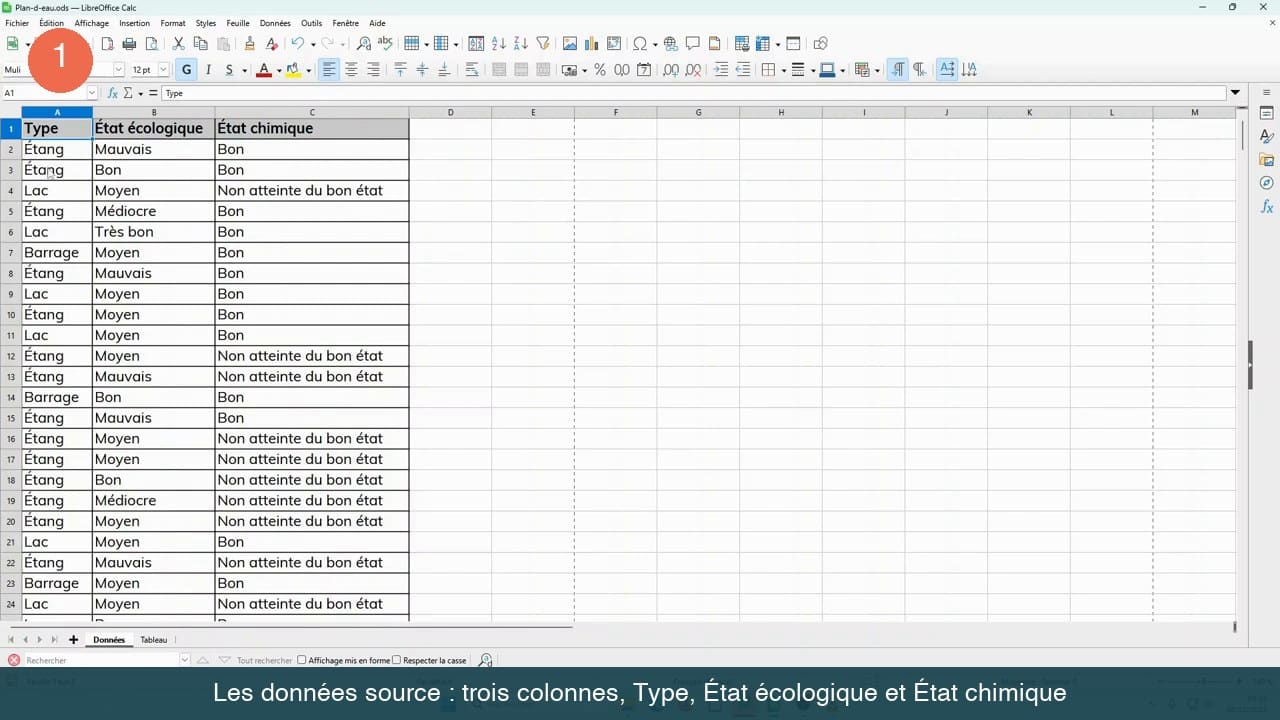Click the Cut scissors icon
The image size is (1280, 720).
click(x=178, y=44)
